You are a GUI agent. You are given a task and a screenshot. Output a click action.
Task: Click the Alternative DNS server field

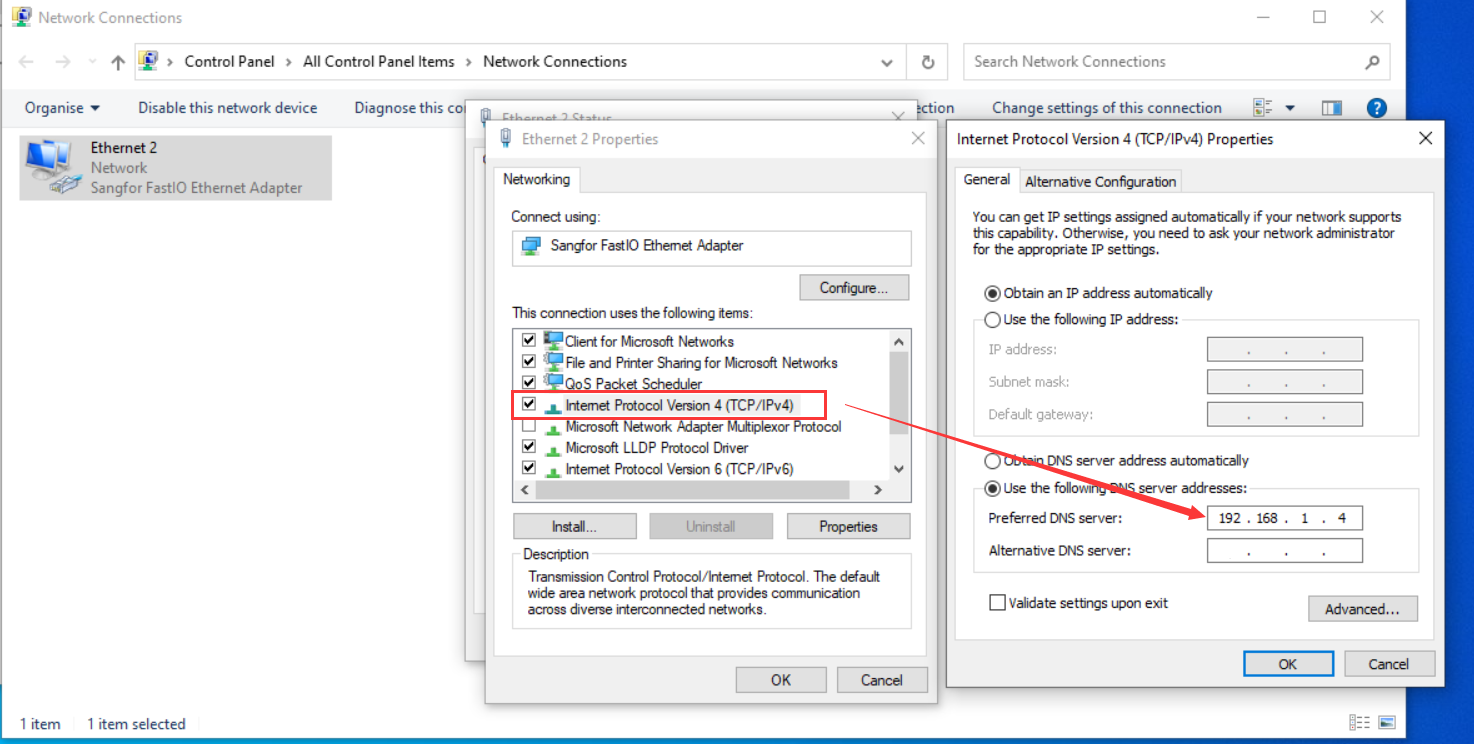point(1284,550)
